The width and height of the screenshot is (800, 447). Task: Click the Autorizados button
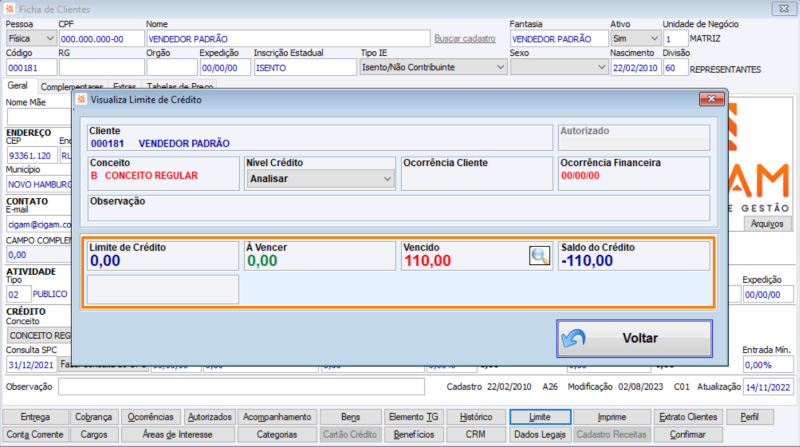(x=210, y=417)
